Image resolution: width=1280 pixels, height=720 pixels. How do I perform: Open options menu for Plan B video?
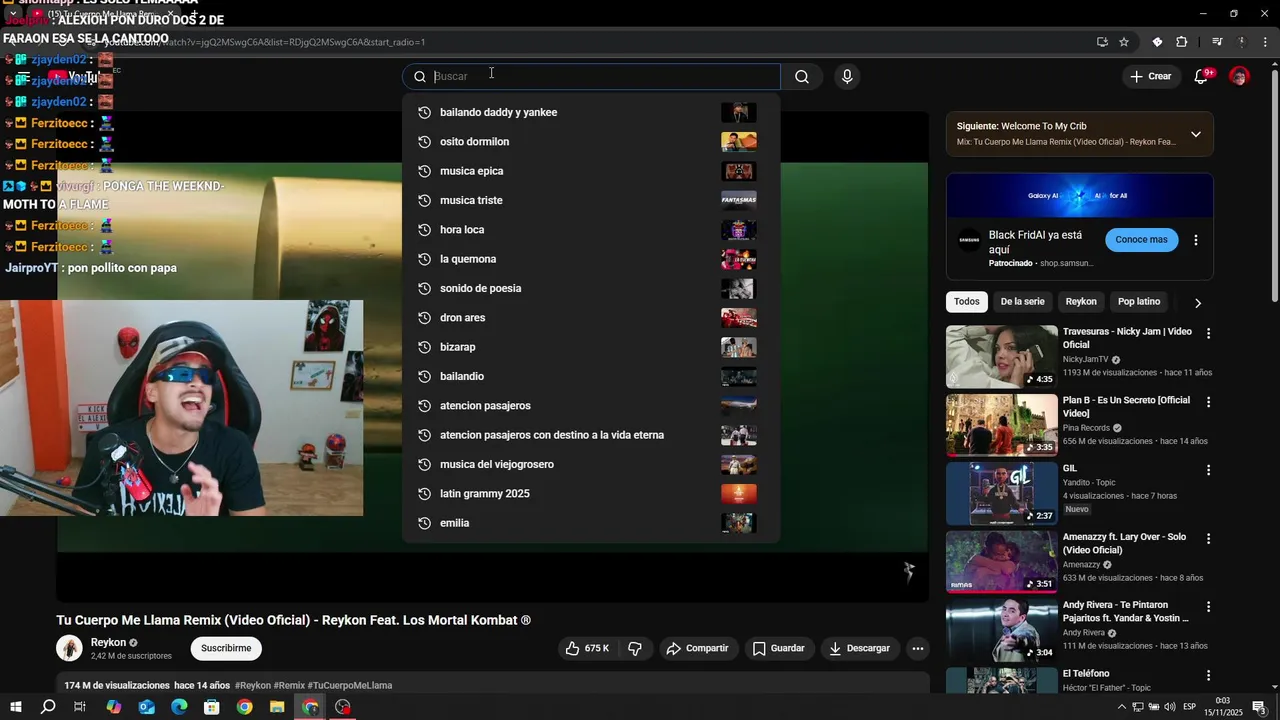pos(1208,402)
